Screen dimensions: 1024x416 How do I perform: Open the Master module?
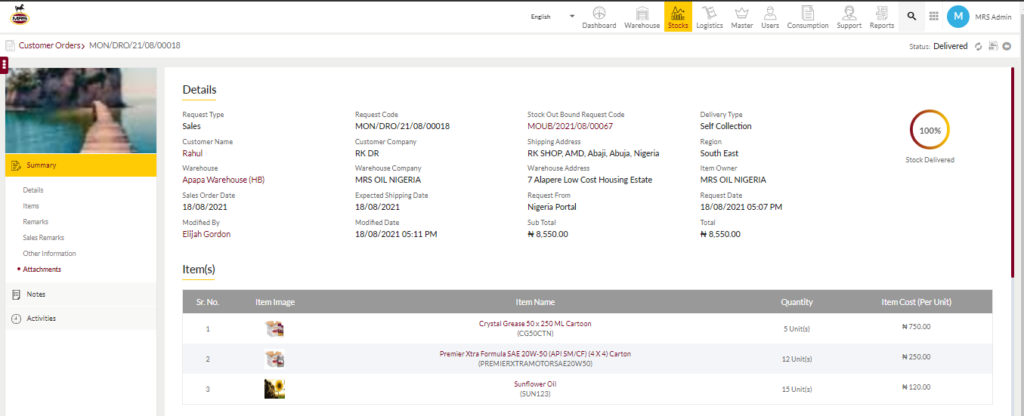pos(742,17)
